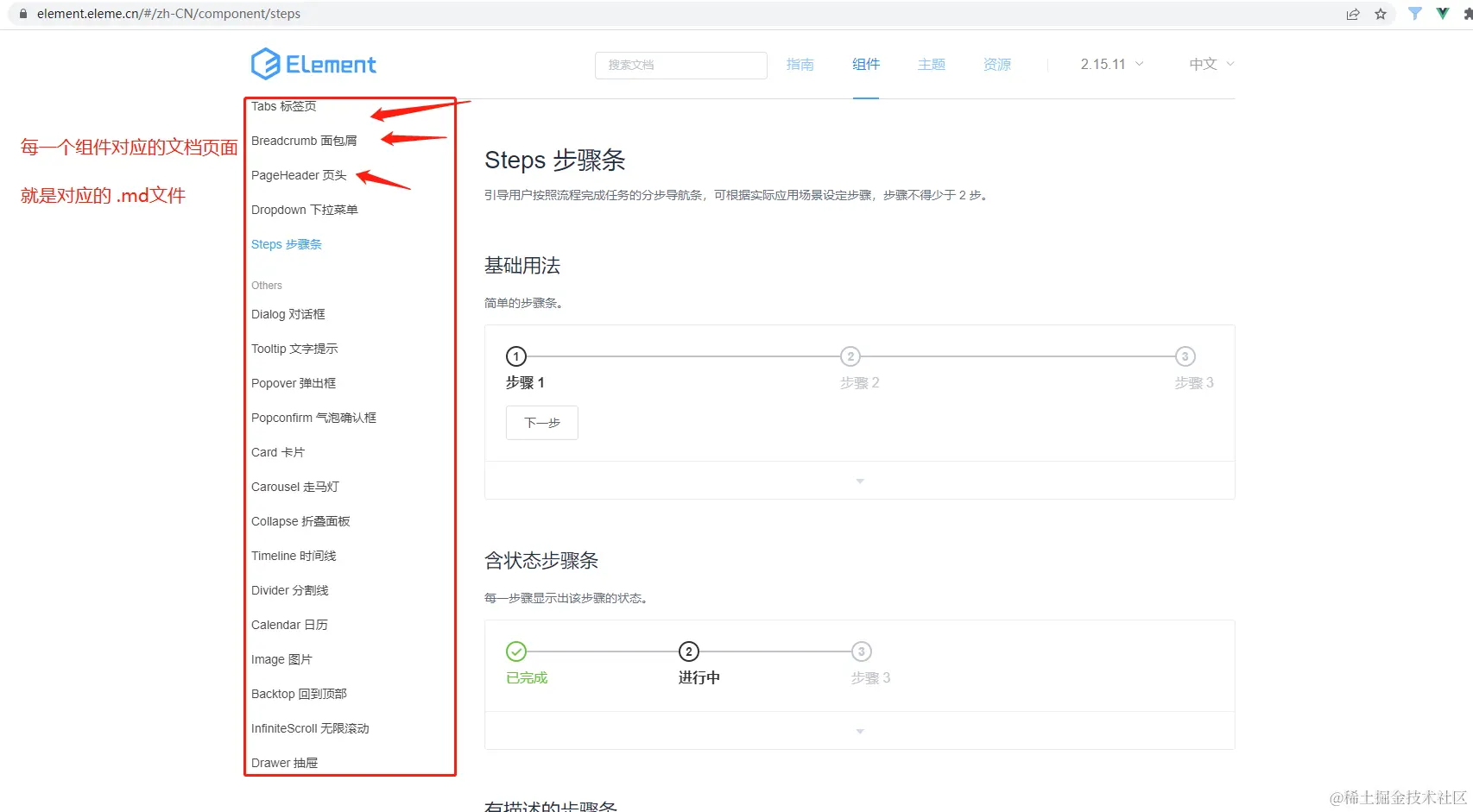The width and height of the screenshot is (1473, 812).
Task: Open the 指南 nav tab
Action: click(800, 64)
